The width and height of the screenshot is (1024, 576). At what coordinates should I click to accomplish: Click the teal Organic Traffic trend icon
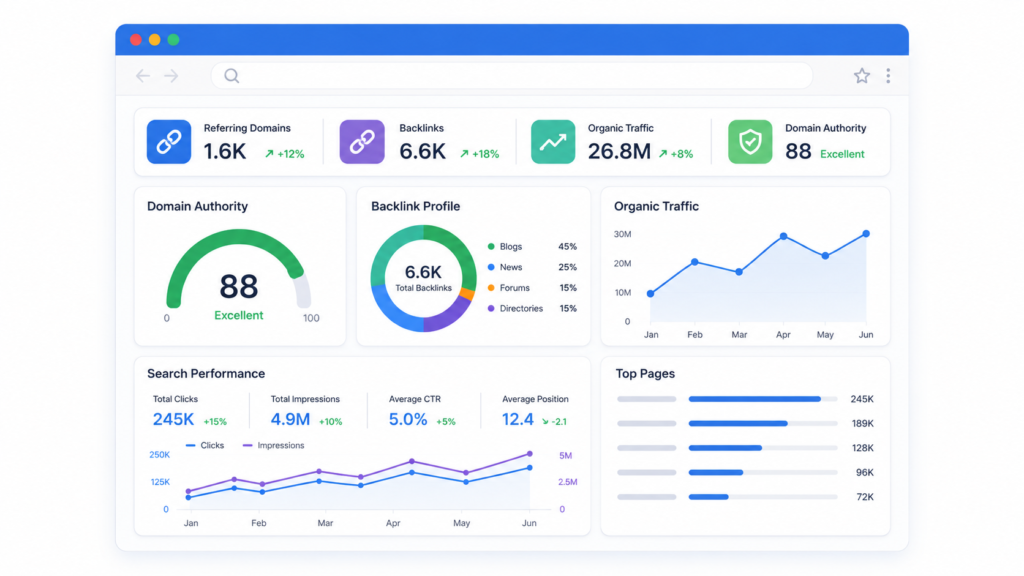[x=553, y=142]
